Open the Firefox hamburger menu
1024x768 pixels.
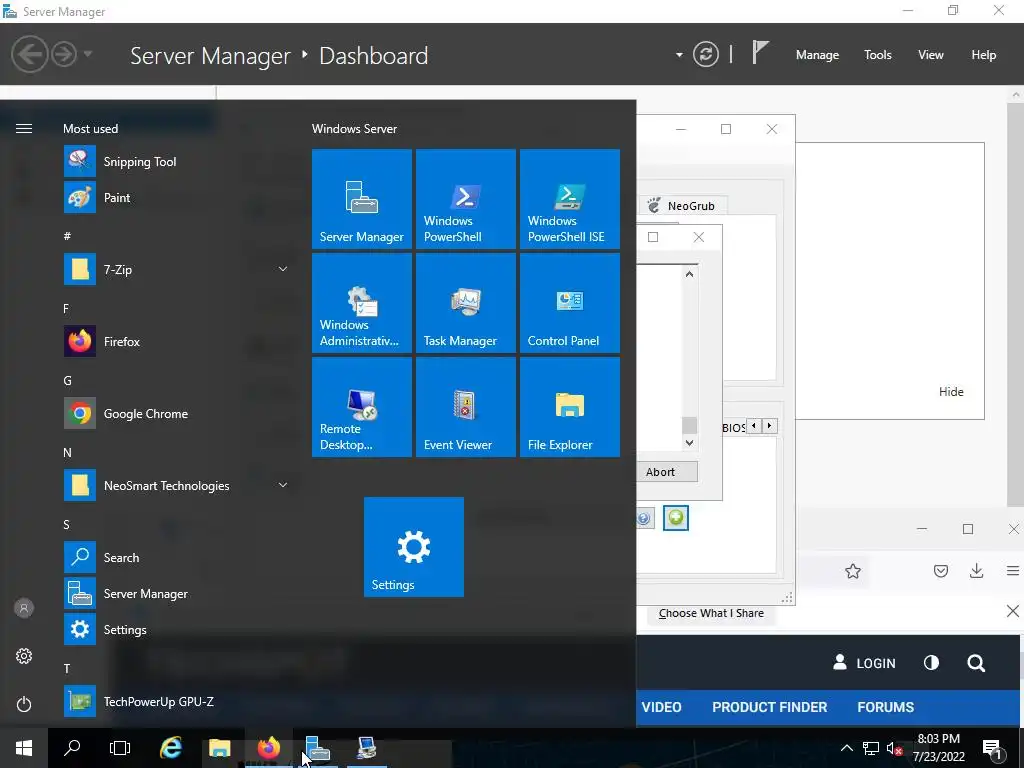click(1013, 571)
